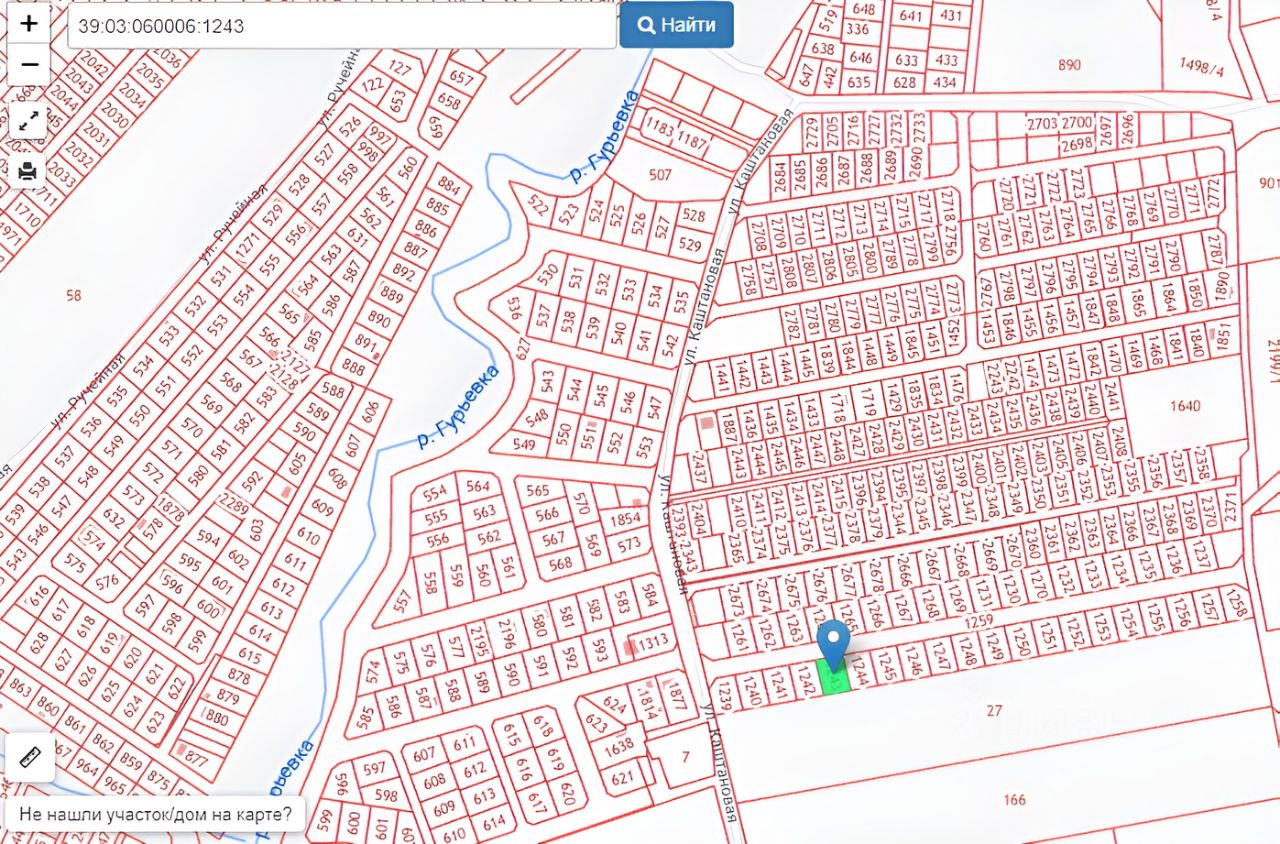This screenshot has height=844, width=1280.
Task: Select parcel 888
Action: [x=353, y=366]
